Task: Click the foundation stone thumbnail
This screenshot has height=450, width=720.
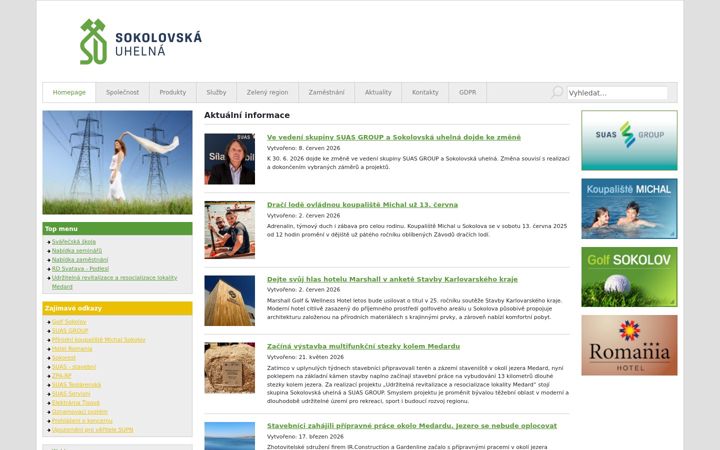Action: point(230,368)
